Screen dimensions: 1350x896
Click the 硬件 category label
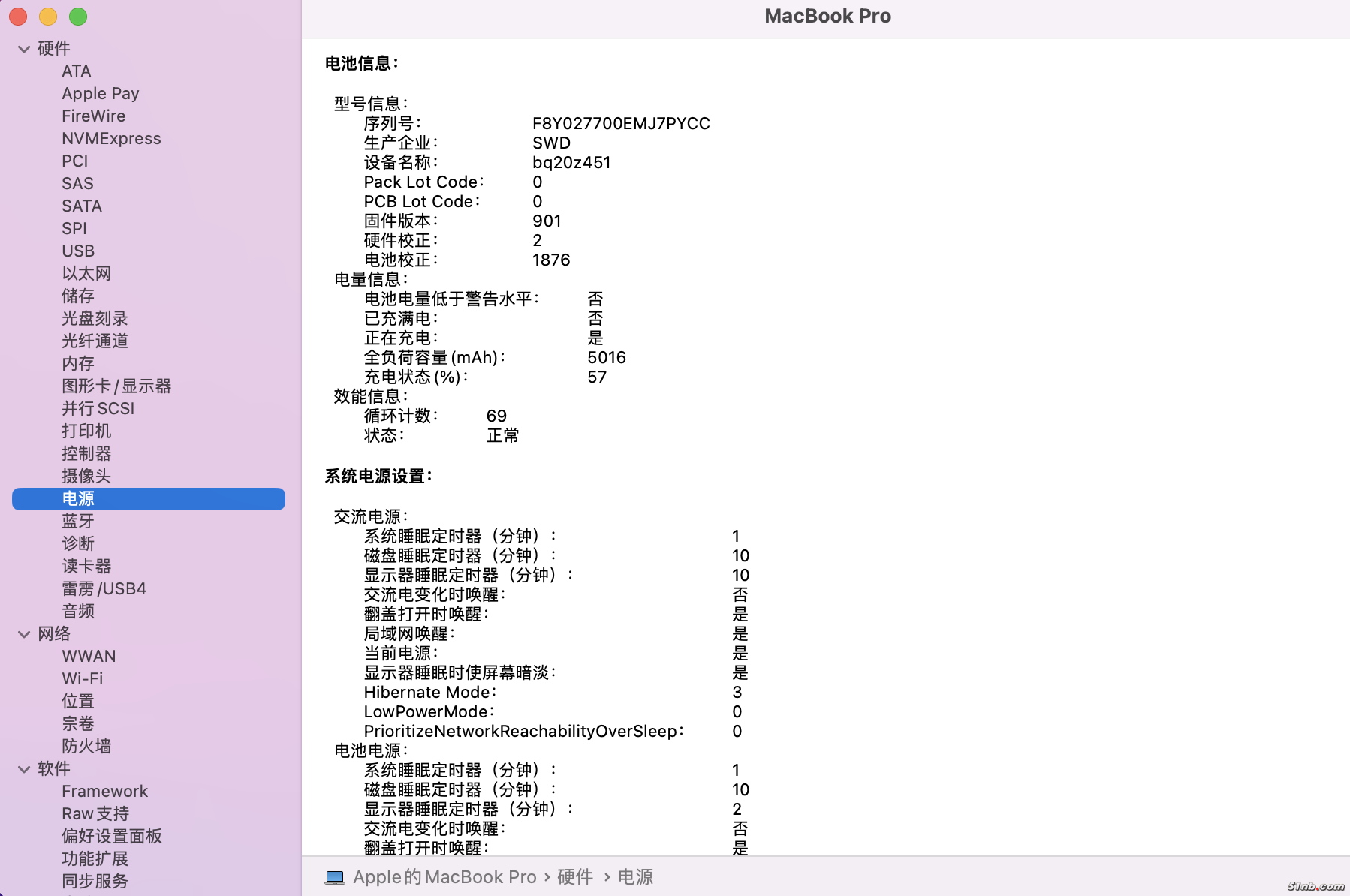pyautogui.click(x=54, y=49)
